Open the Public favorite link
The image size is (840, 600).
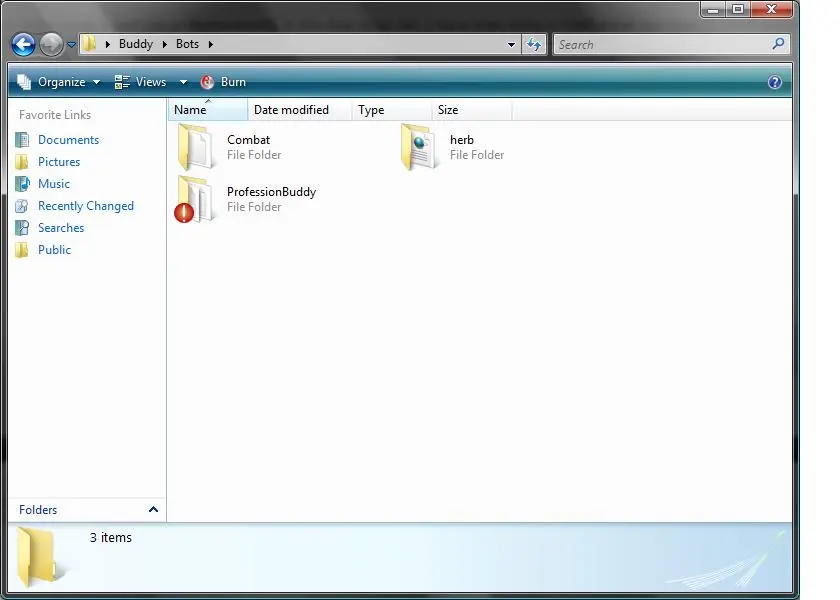pyautogui.click(x=54, y=250)
